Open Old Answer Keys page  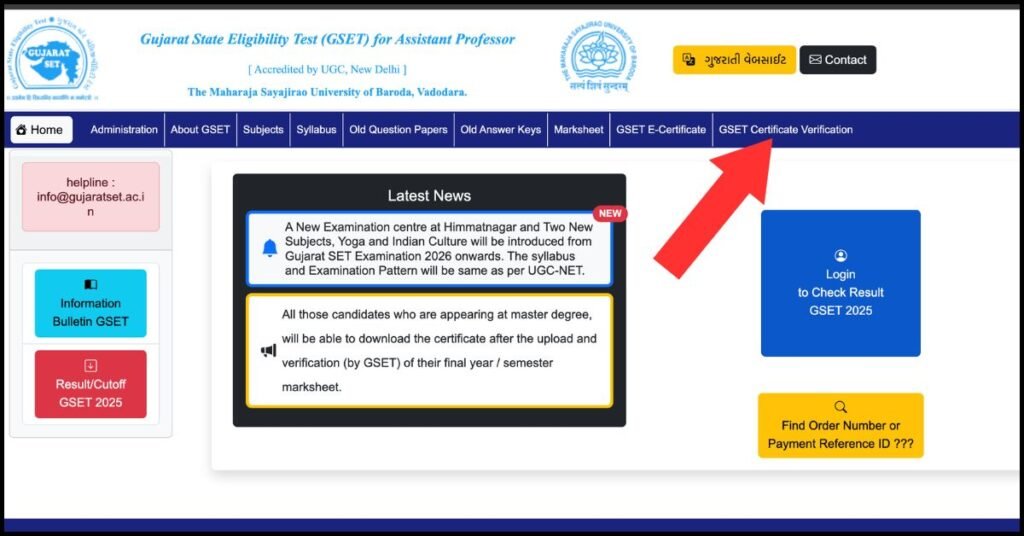point(500,130)
